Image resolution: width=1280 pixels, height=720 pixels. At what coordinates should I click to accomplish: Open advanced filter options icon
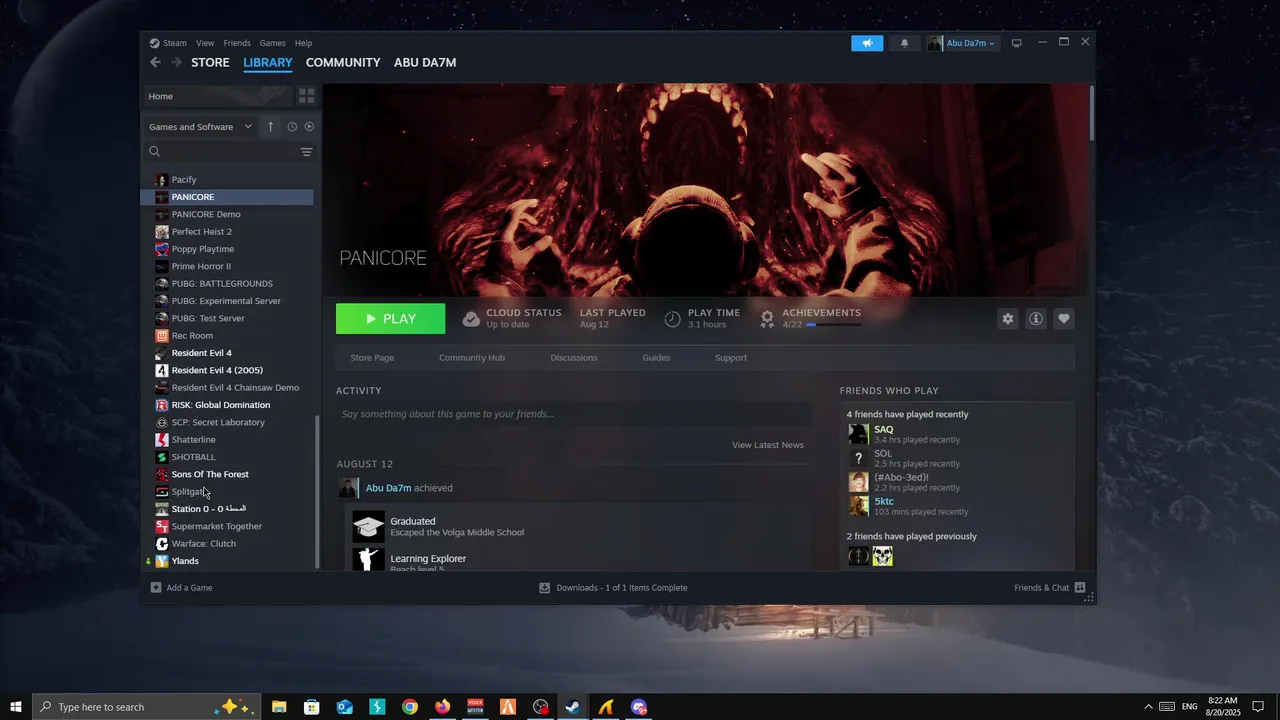[307, 152]
